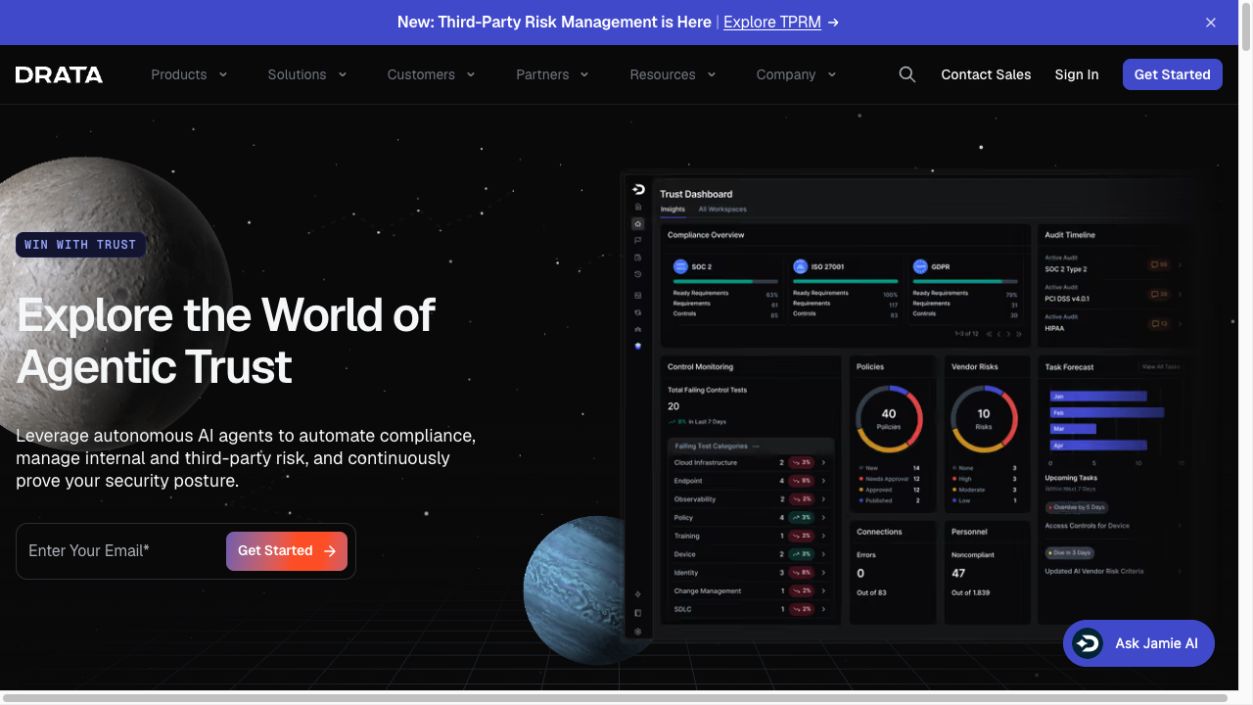The image size is (1253, 705).
Task: Click the Contact Sales link
Action: point(986,75)
